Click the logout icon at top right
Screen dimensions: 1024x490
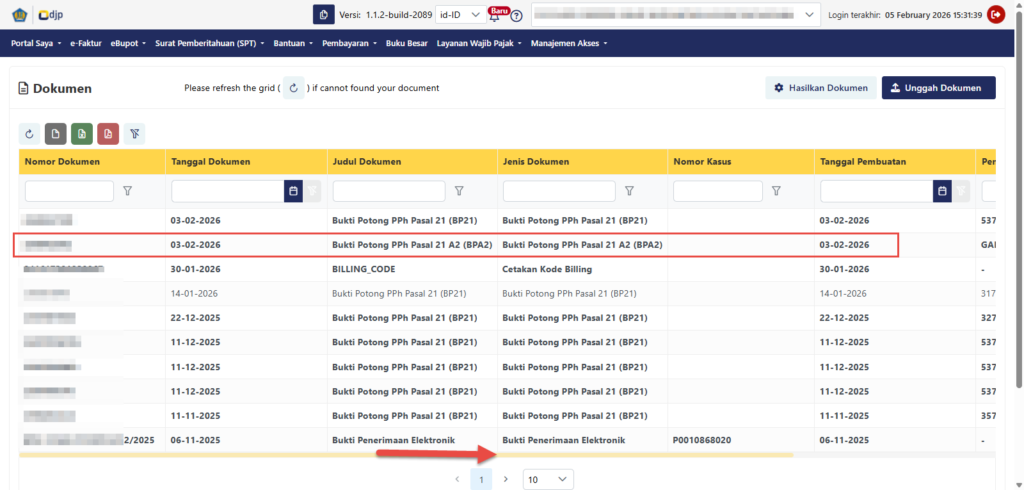pyautogui.click(x=996, y=14)
